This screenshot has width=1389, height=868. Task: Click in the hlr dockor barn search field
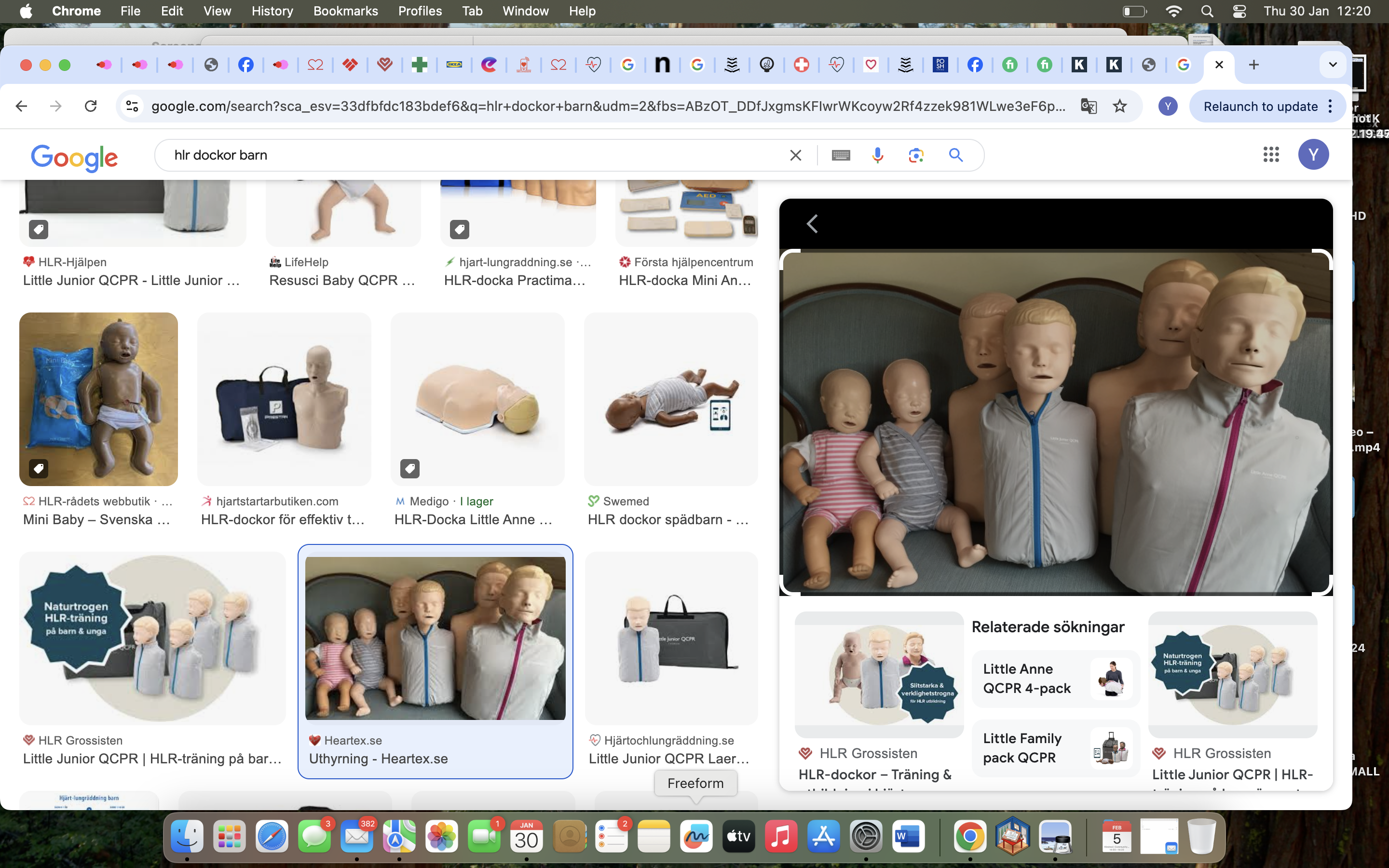click(459, 155)
